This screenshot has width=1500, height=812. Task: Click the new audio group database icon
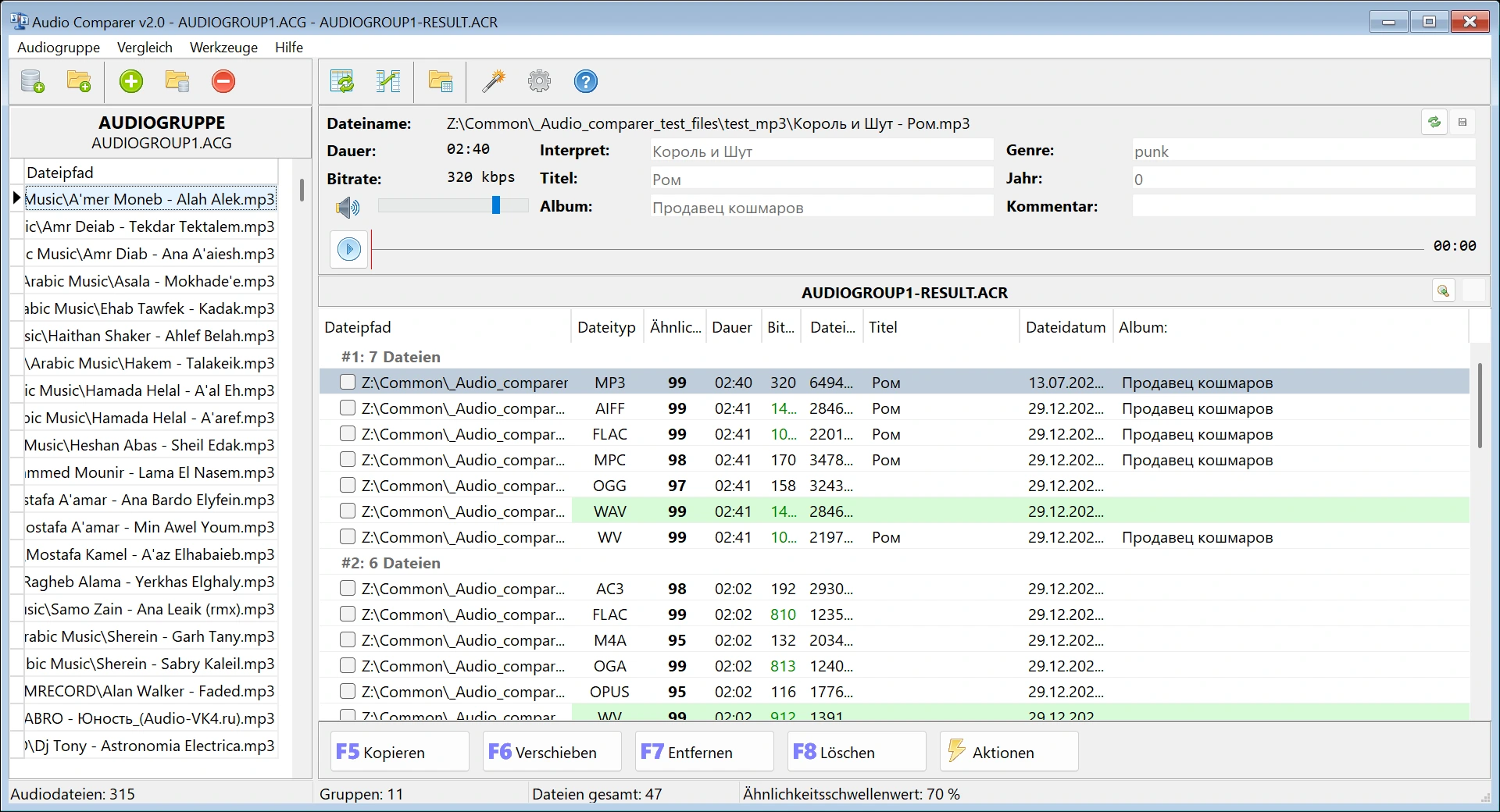click(x=32, y=81)
